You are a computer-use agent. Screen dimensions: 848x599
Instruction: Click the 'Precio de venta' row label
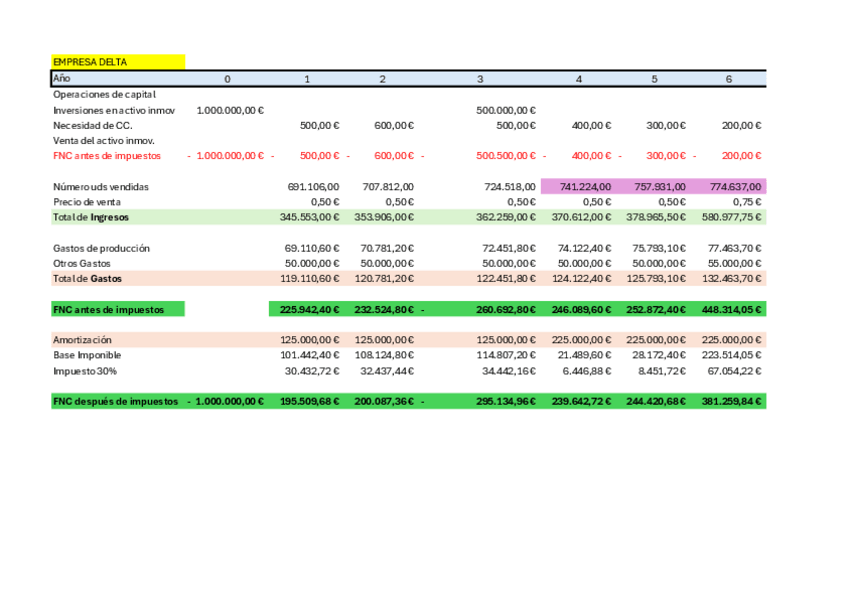[87, 202]
